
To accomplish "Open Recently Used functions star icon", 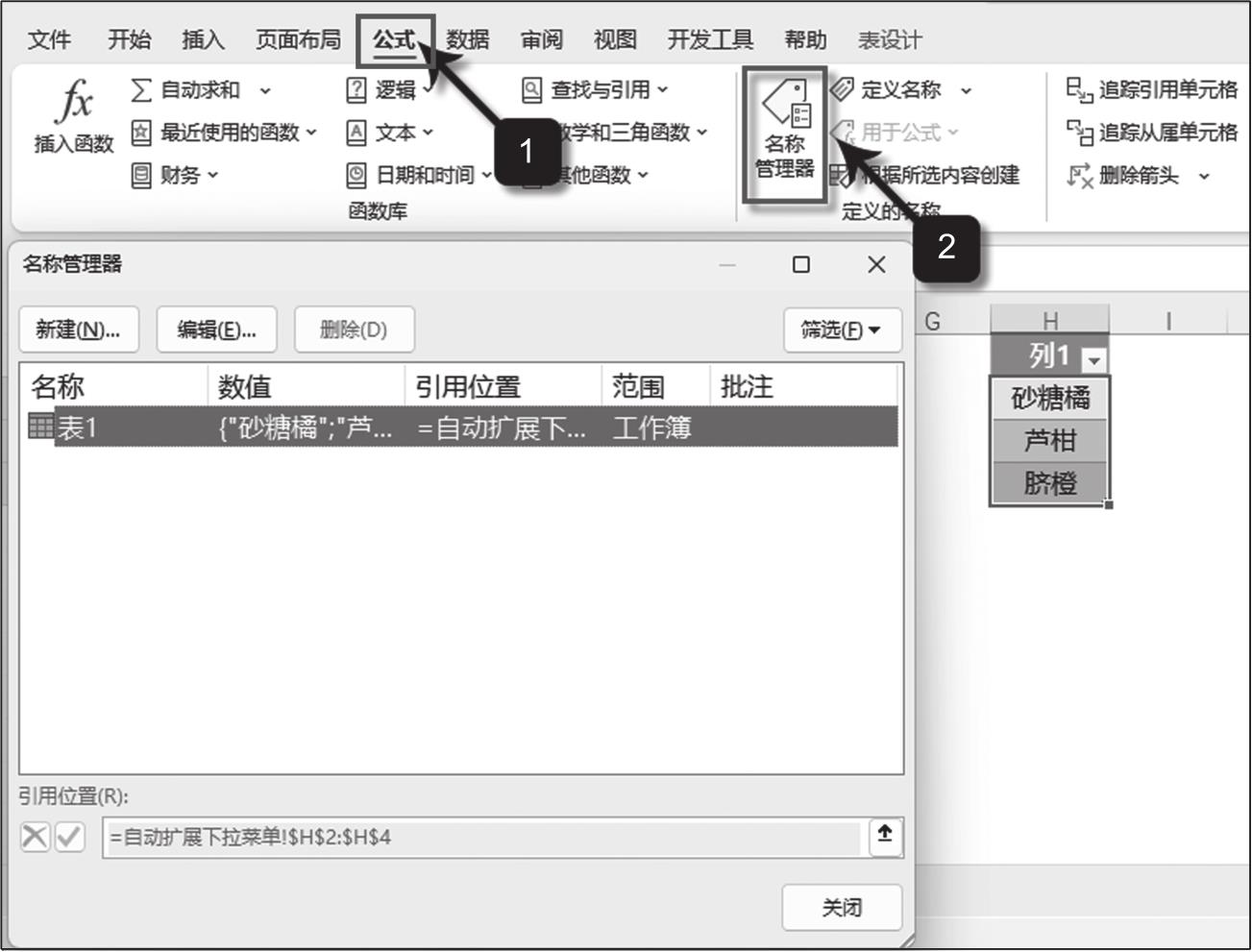I will [141, 133].
